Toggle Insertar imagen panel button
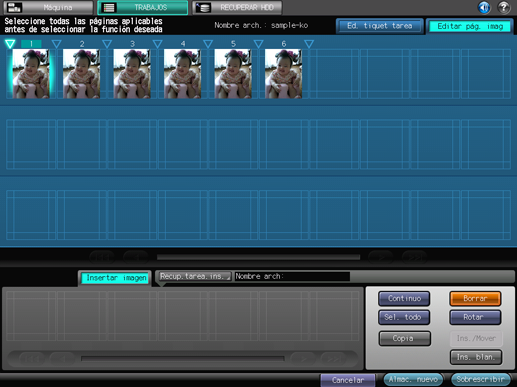Viewport: 517px width, 387px height. pos(116,278)
